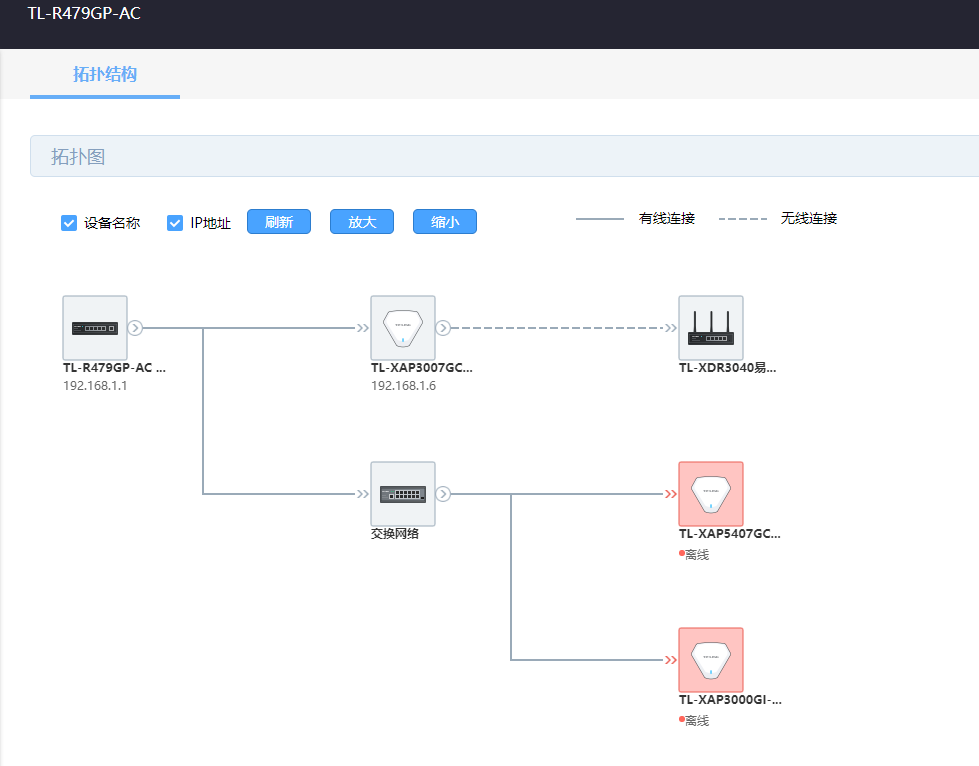Click the TL-R479GP-AC router device icon
This screenshot has width=979, height=766.
click(95, 328)
